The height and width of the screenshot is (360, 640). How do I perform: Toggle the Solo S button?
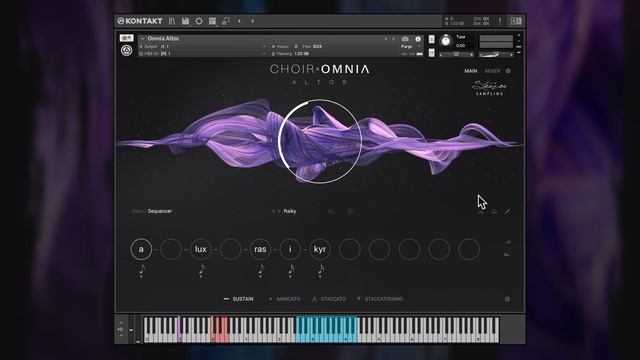click(x=431, y=40)
